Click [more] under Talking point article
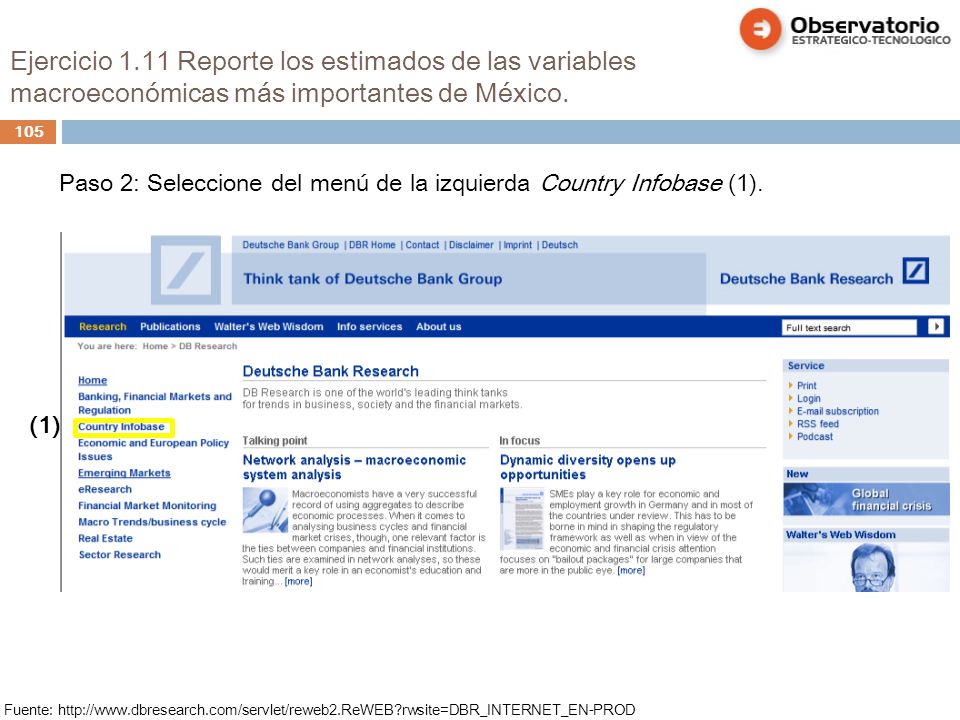The height and width of the screenshot is (720, 960). pyautogui.click(x=298, y=581)
